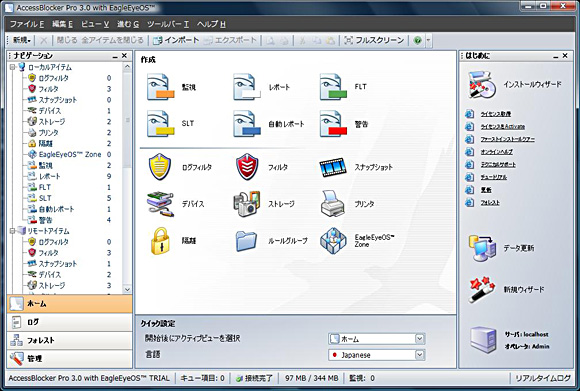This screenshot has width=580, height=391.
Task: Open the ビュー menu
Action: pyautogui.click(x=95, y=24)
